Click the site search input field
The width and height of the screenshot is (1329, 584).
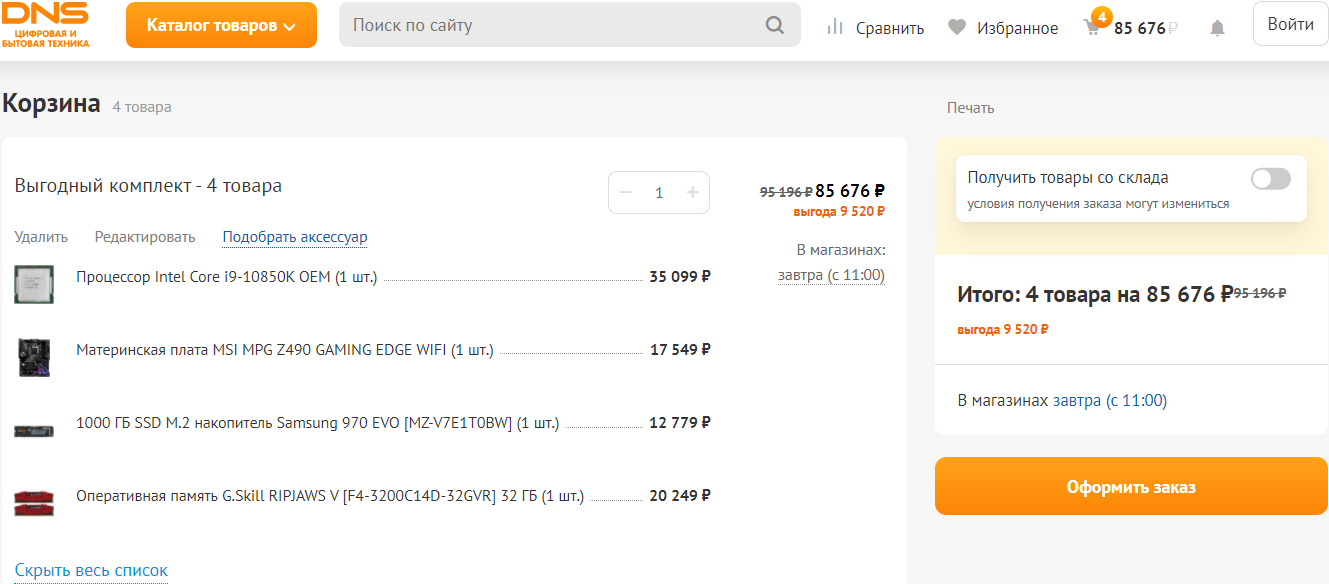point(550,25)
